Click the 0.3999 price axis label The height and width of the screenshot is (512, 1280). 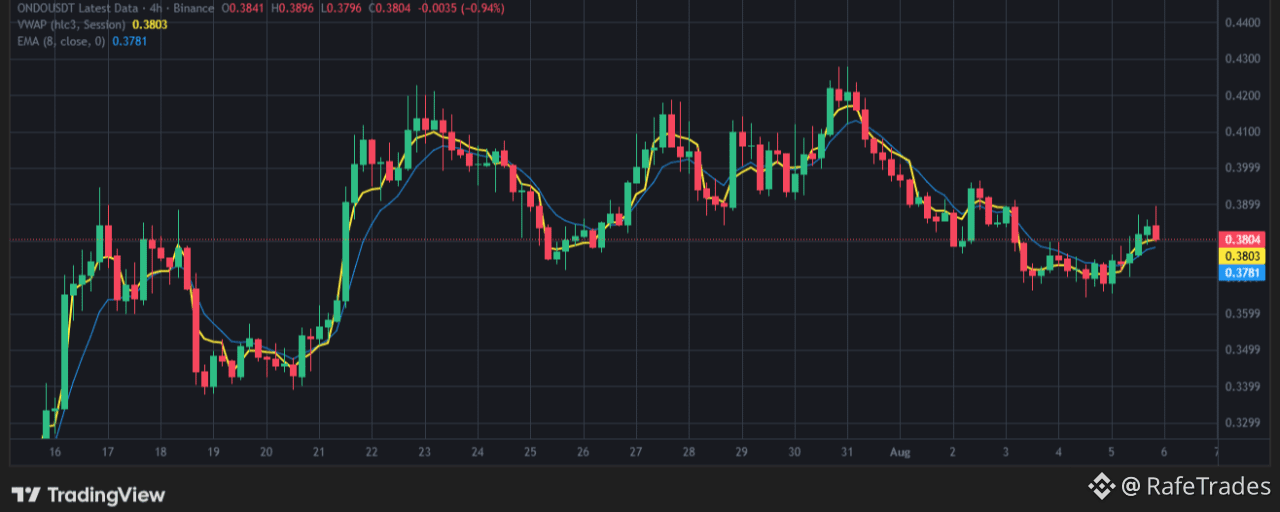(1244, 168)
